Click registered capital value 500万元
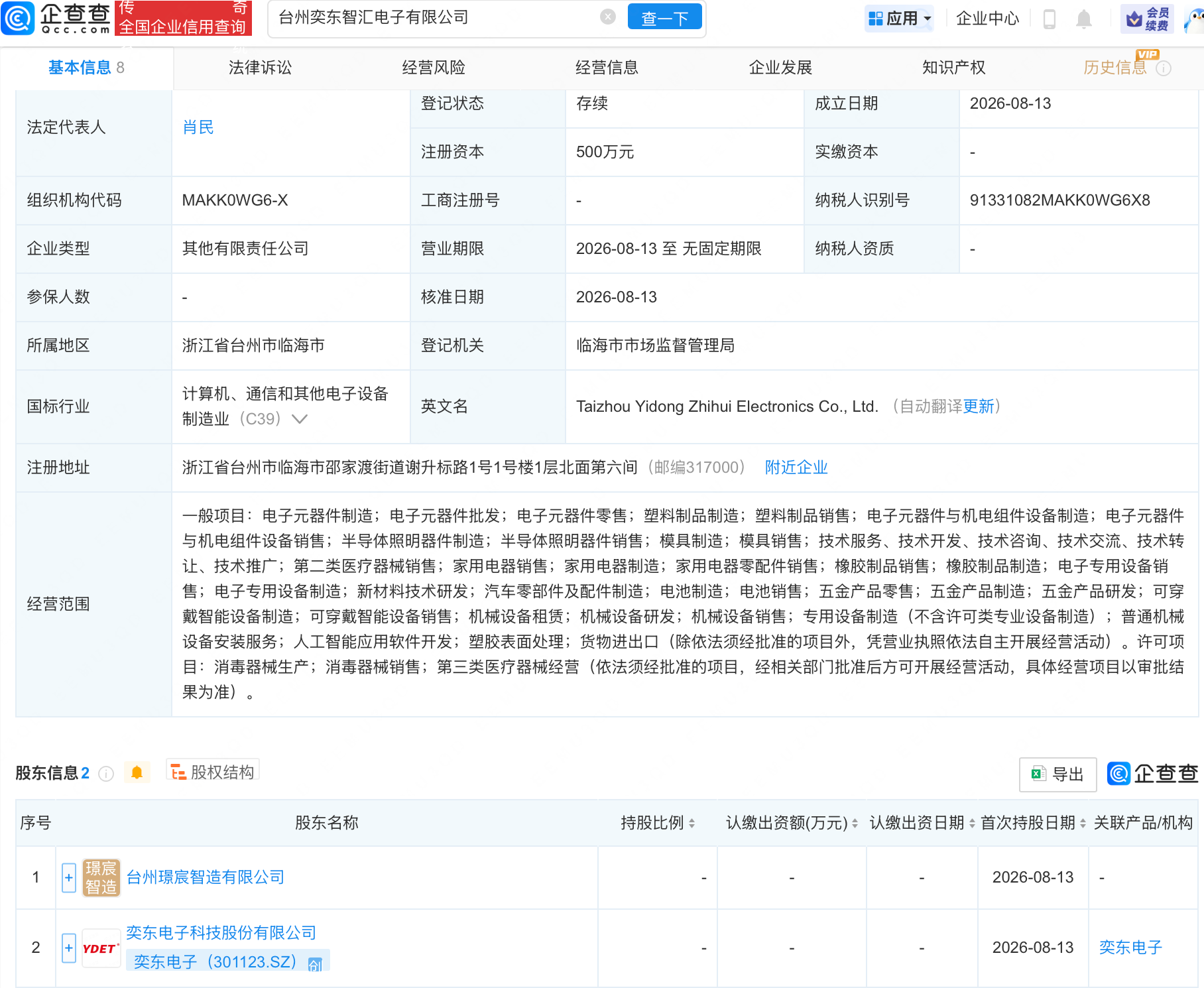The image size is (1204, 988). pos(605,152)
